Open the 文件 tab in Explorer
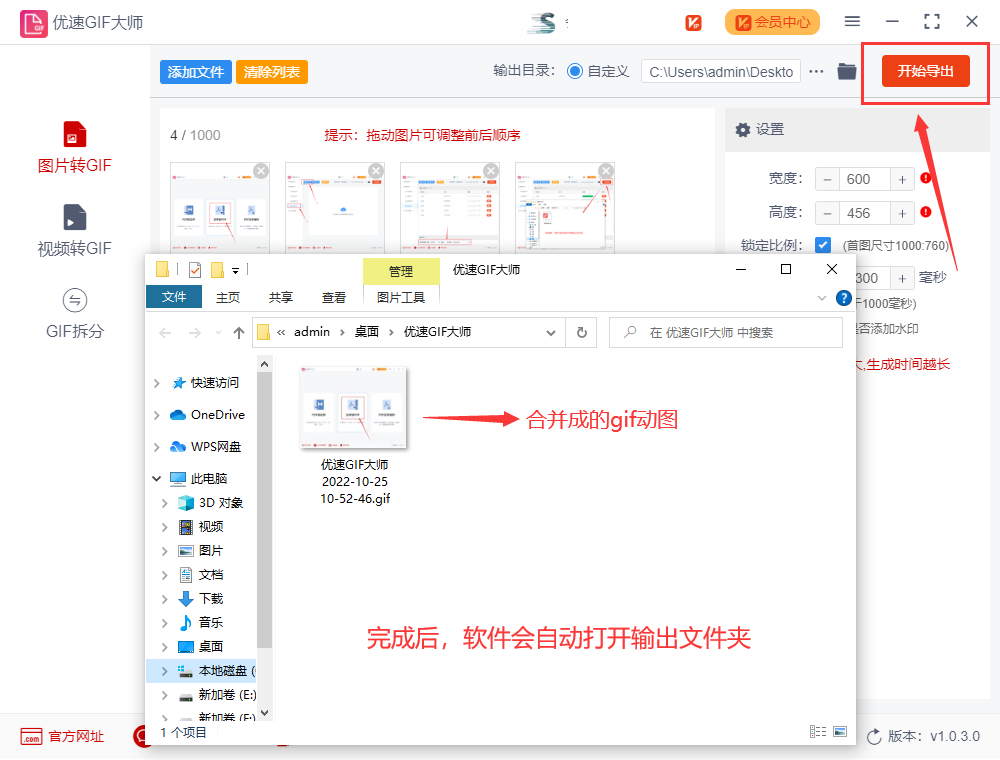 174,297
